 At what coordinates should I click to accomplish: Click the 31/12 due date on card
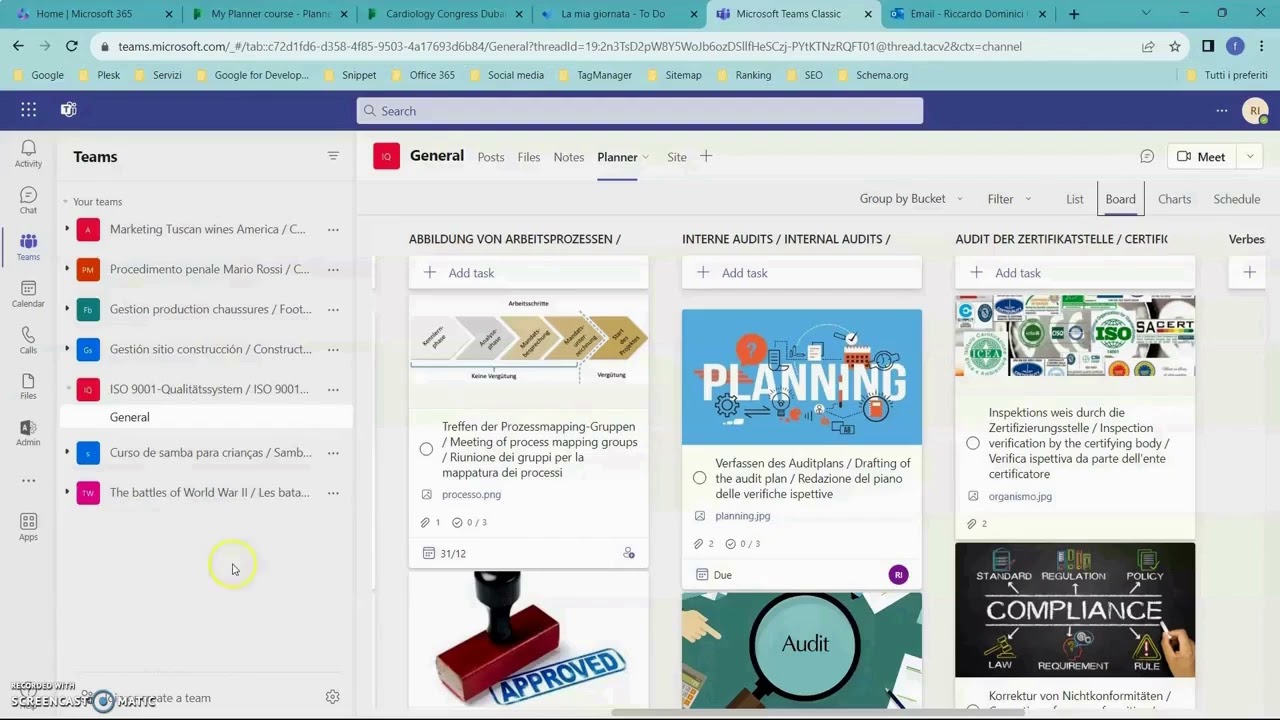(445, 553)
